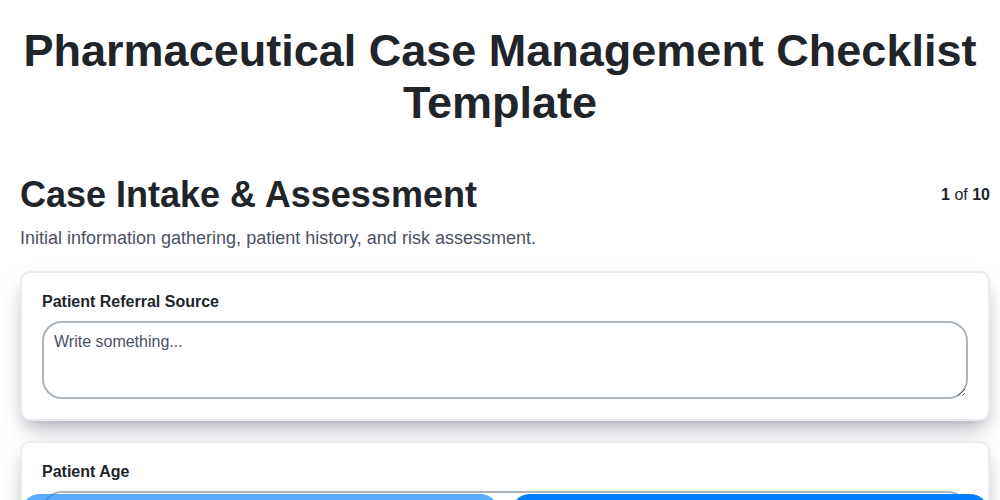Click the bold "10" total page count
The width and height of the screenshot is (1000, 500).
(x=981, y=194)
